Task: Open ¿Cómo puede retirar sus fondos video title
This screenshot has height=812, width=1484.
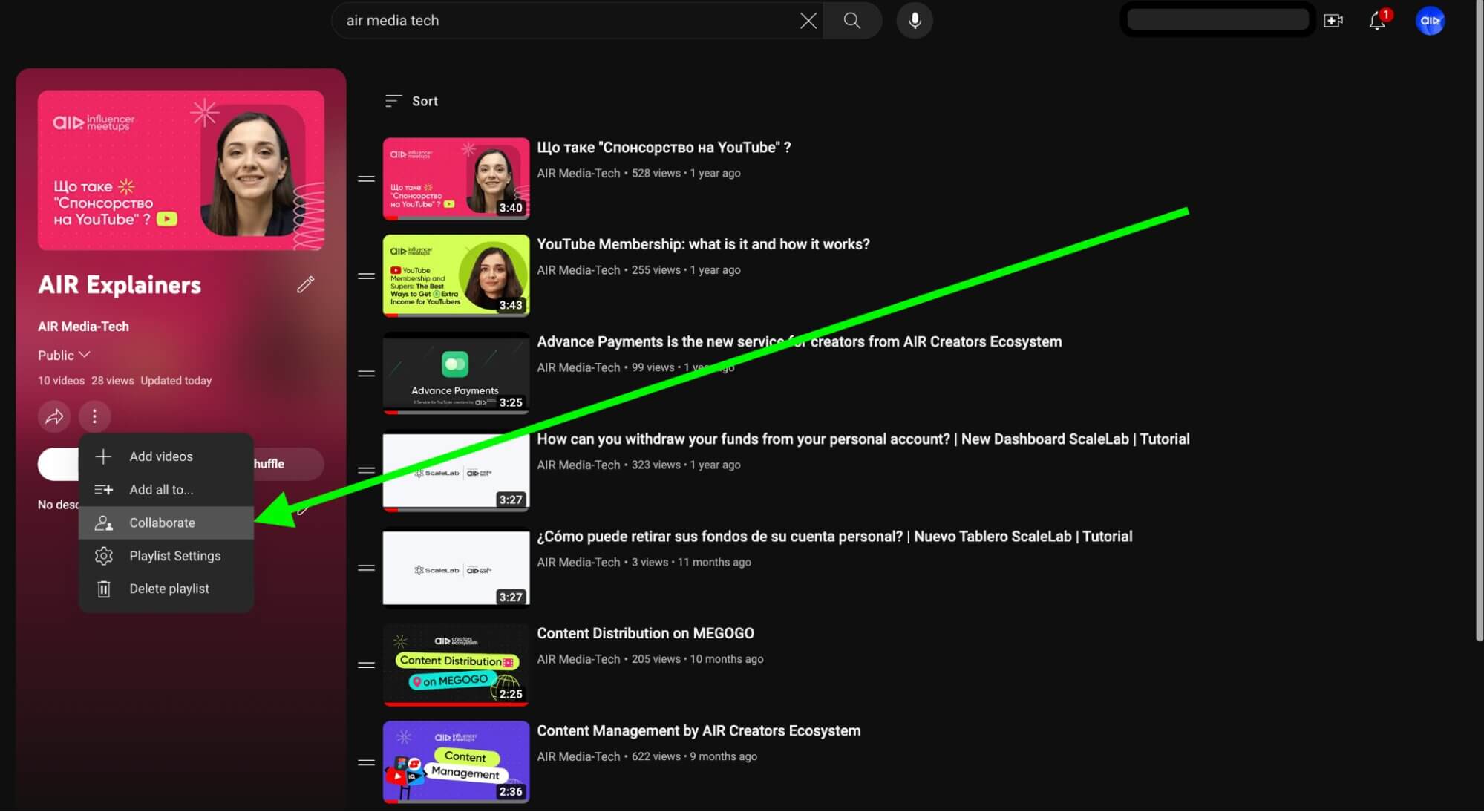Action: pyautogui.click(x=834, y=536)
